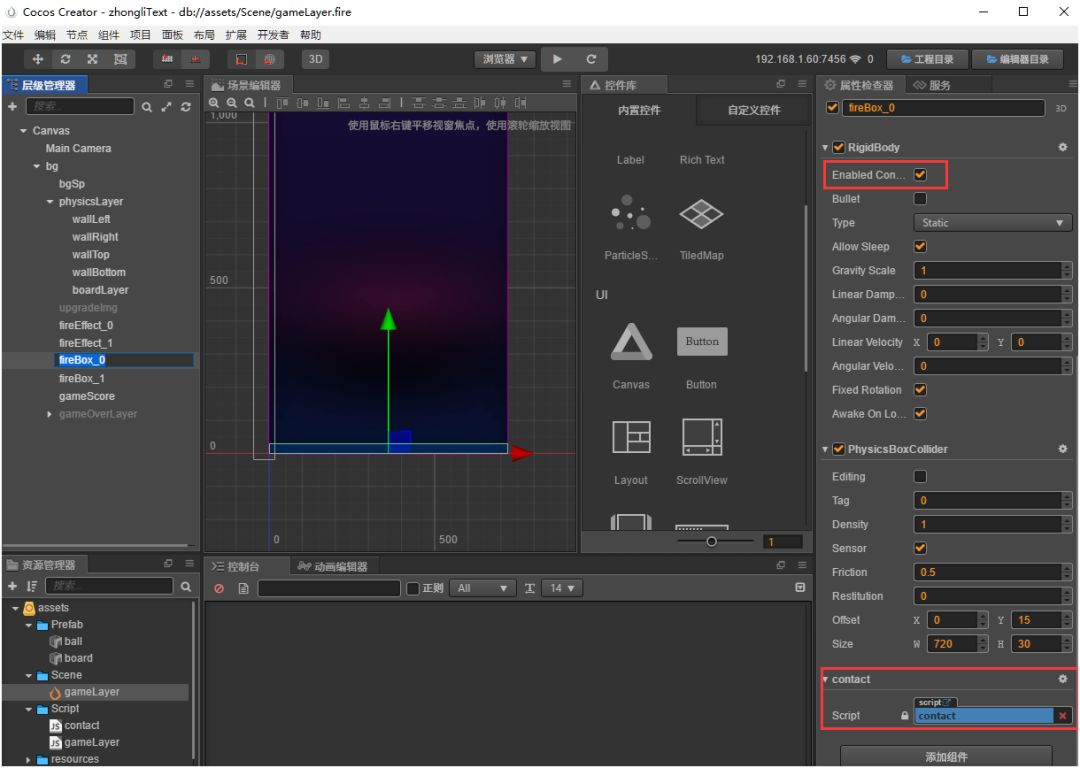1080x768 pixels.
Task: Toggle the Allow Sleep checkbox
Action: tap(920, 247)
